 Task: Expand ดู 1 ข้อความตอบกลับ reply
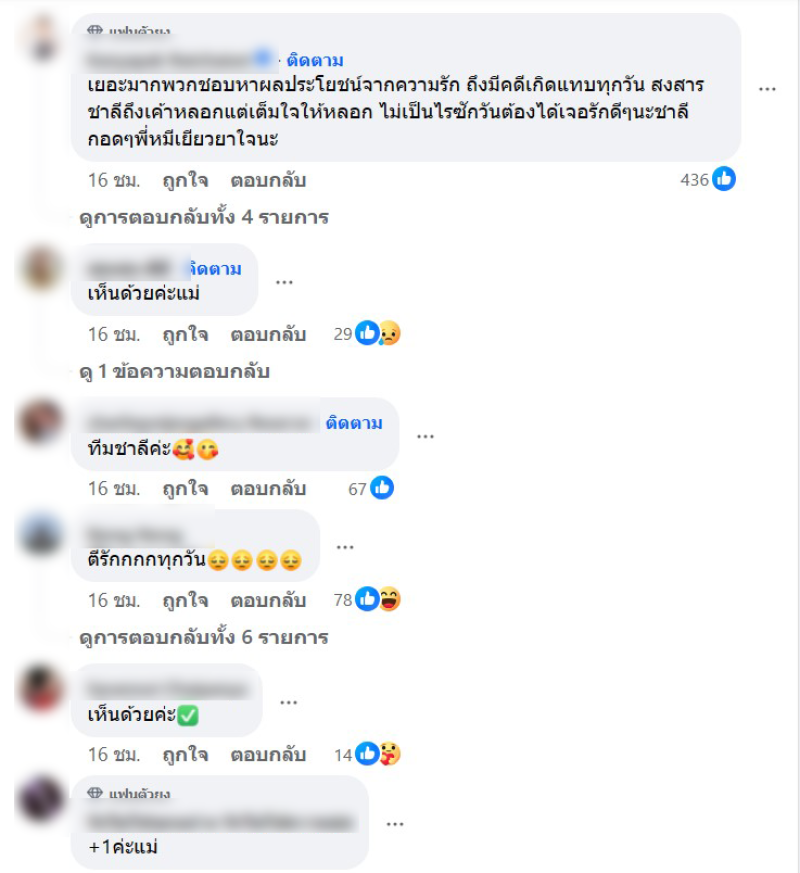pos(174,371)
